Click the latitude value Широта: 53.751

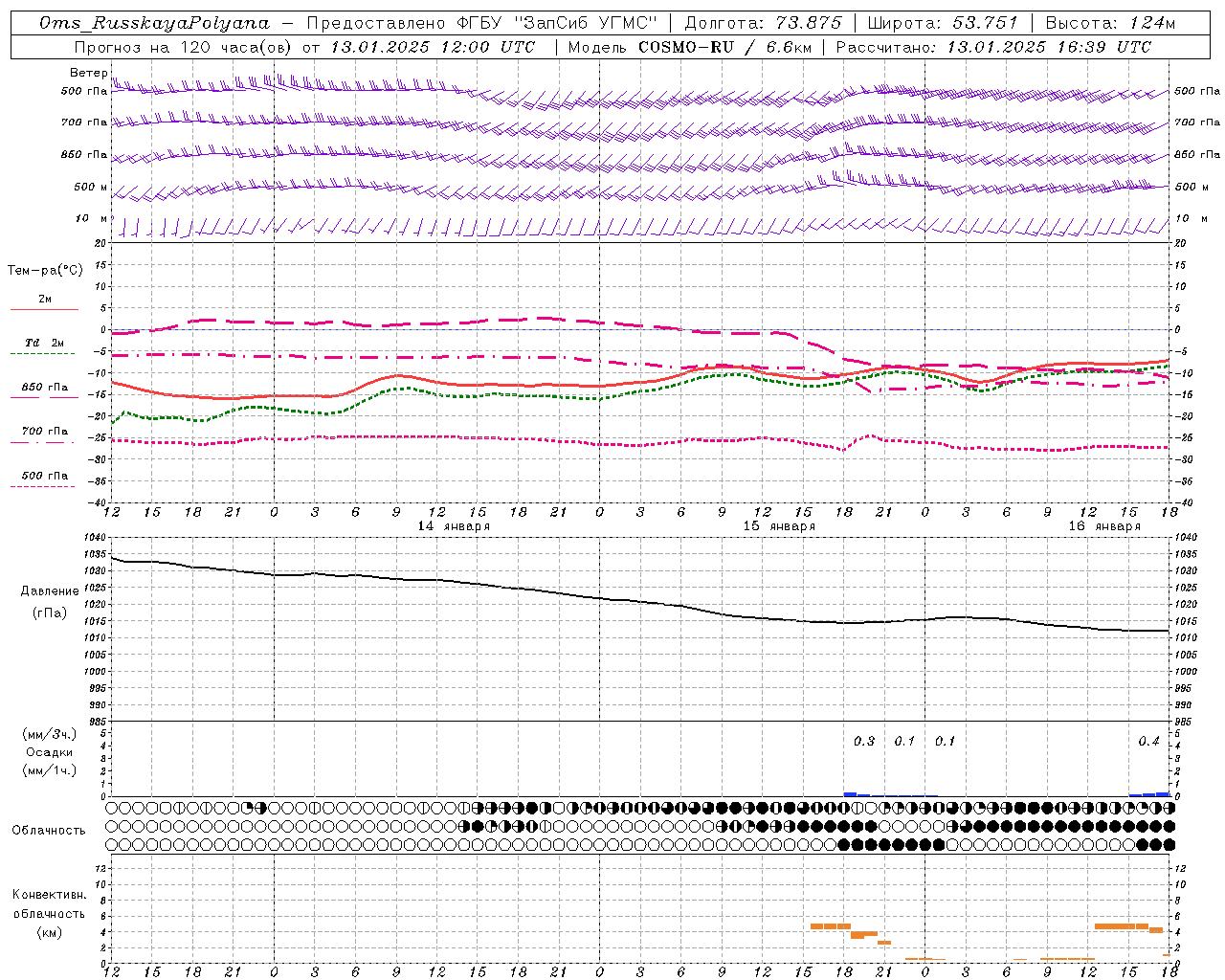click(943, 23)
